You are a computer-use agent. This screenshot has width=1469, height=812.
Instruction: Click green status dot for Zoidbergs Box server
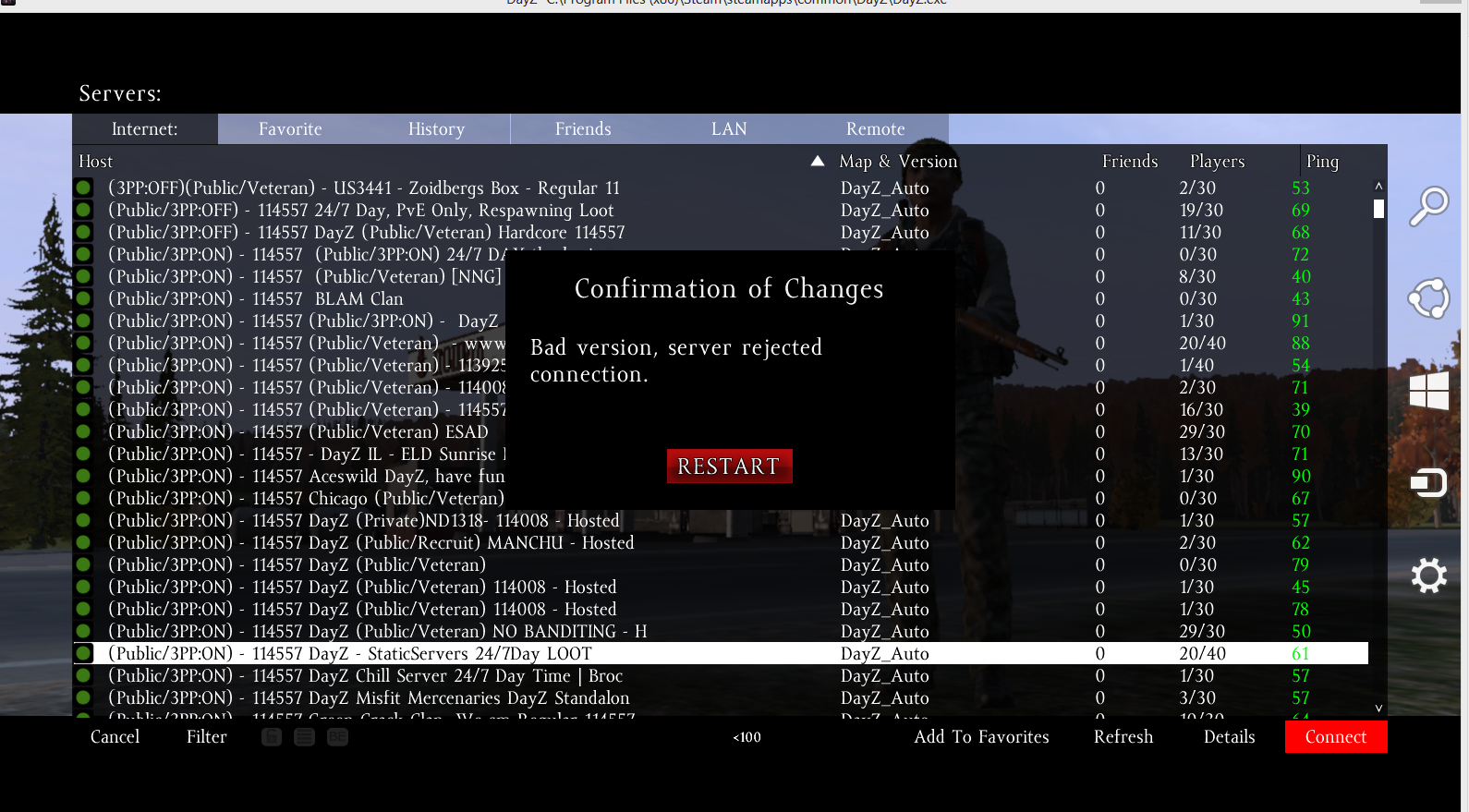(84, 188)
